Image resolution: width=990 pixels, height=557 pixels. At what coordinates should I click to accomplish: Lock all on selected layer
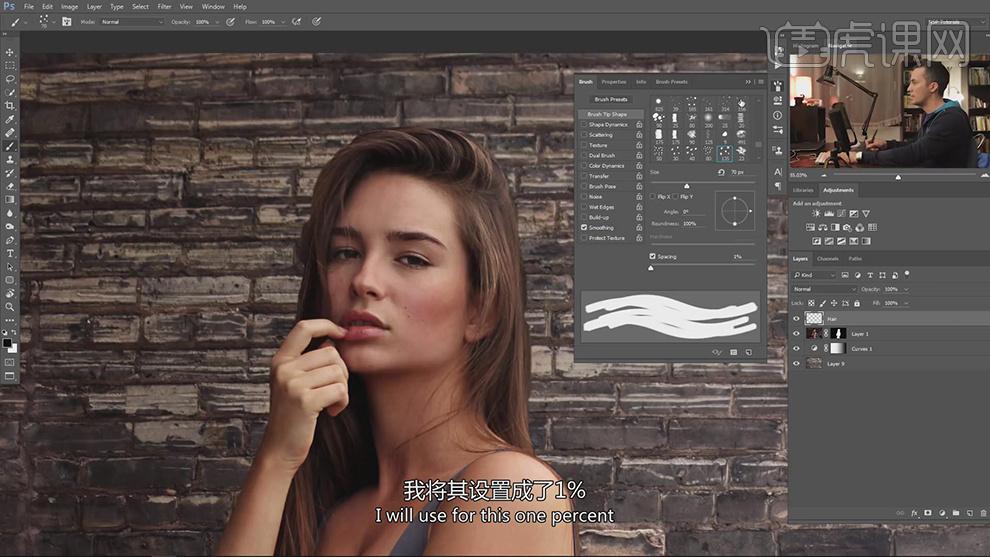point(857,303)
